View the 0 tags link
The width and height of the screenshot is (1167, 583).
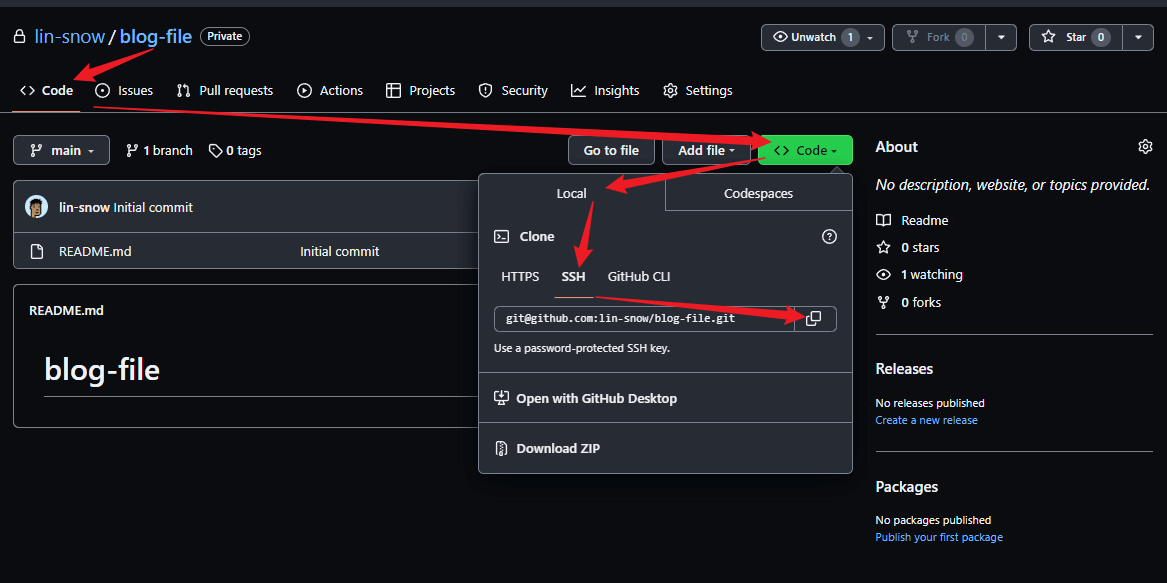(x=235, y=150)
